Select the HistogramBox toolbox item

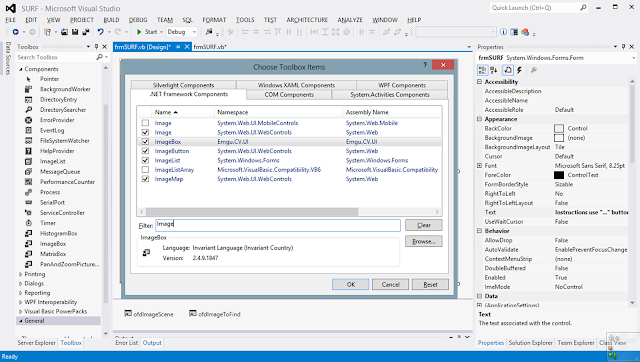pyautogui.click(x=58, y=233)
